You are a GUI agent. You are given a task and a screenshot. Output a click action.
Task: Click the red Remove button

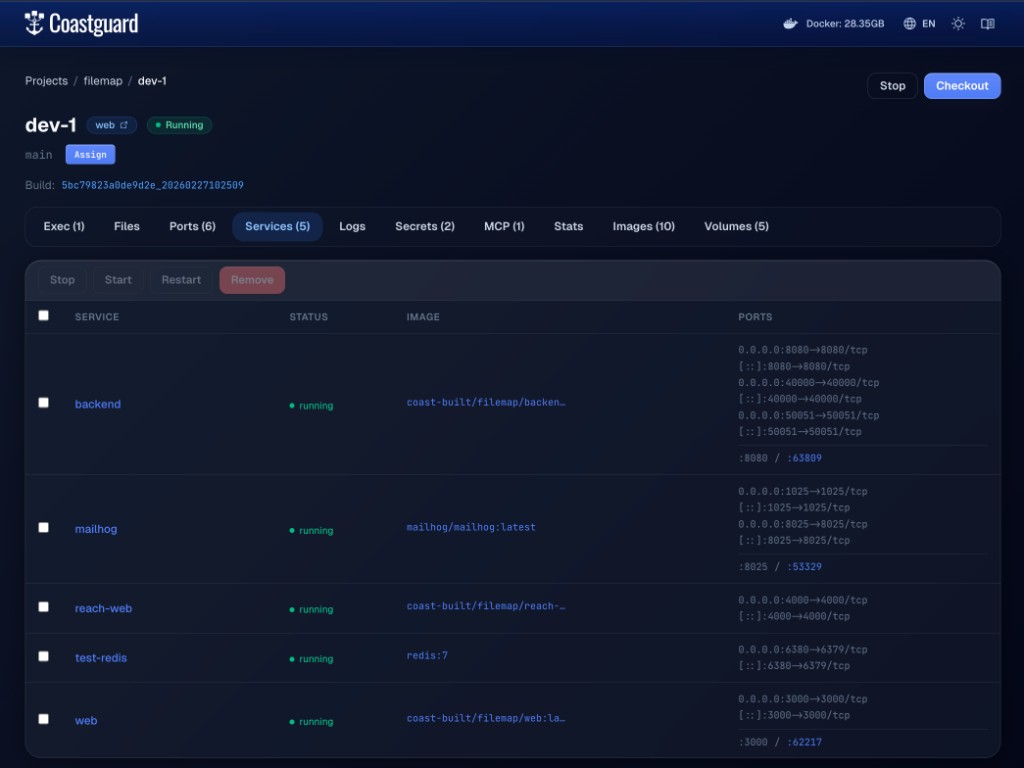252,280
